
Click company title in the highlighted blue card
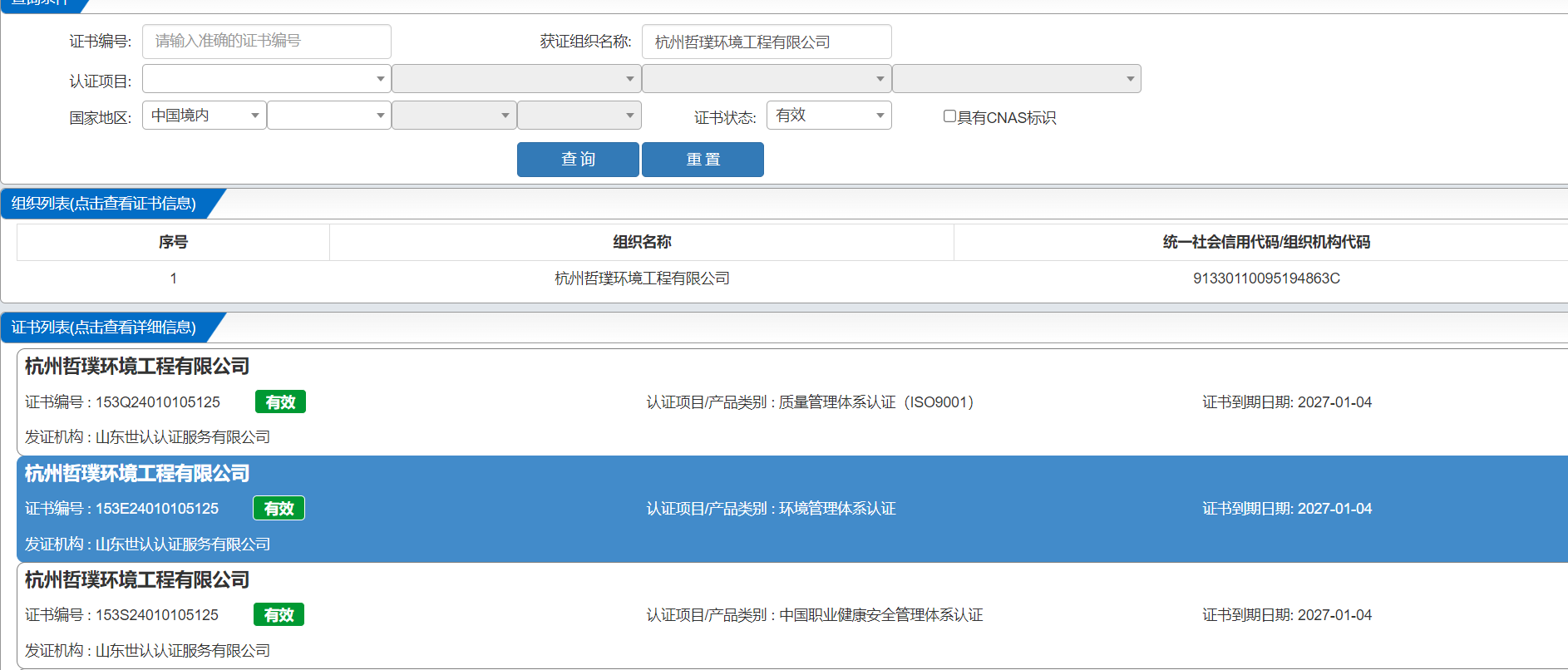(137, 474)
